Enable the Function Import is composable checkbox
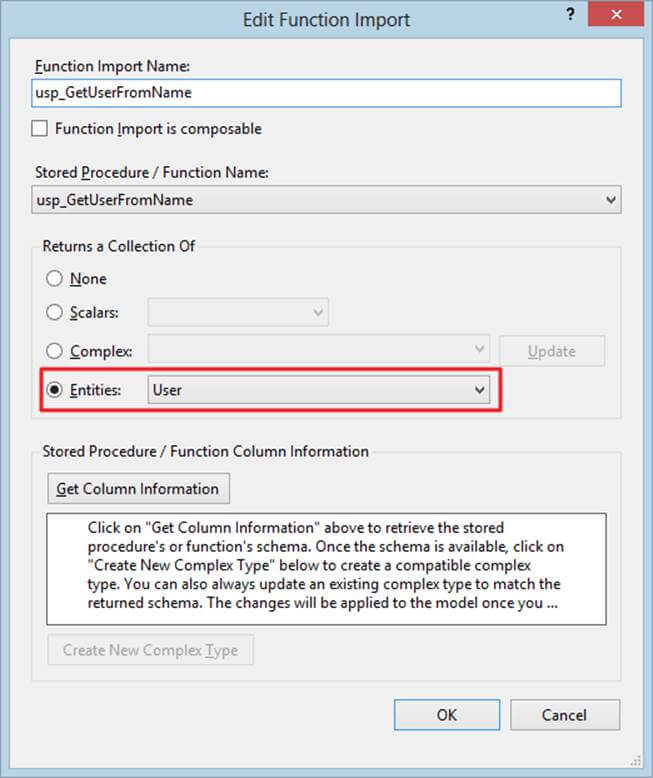This screenshot has height=778, width=653. [41, 128]
